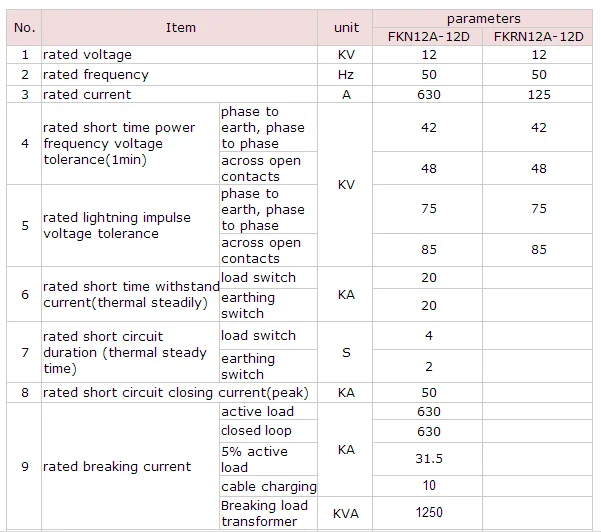The width and height of the screenshot is (601, 532).
Task: Click the "cable charging" sub-item cell
Action: tap(268, 487)
